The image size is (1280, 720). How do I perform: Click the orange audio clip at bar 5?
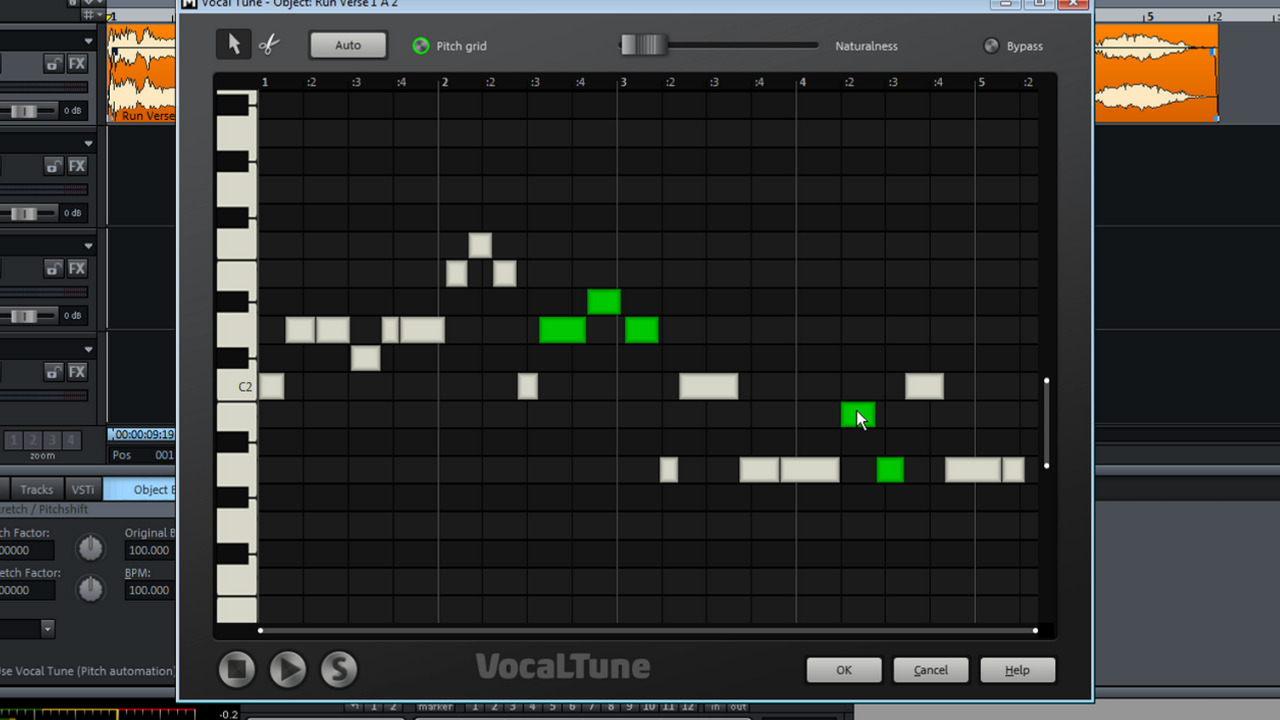pyautogui.click(x=1156, y=73)
